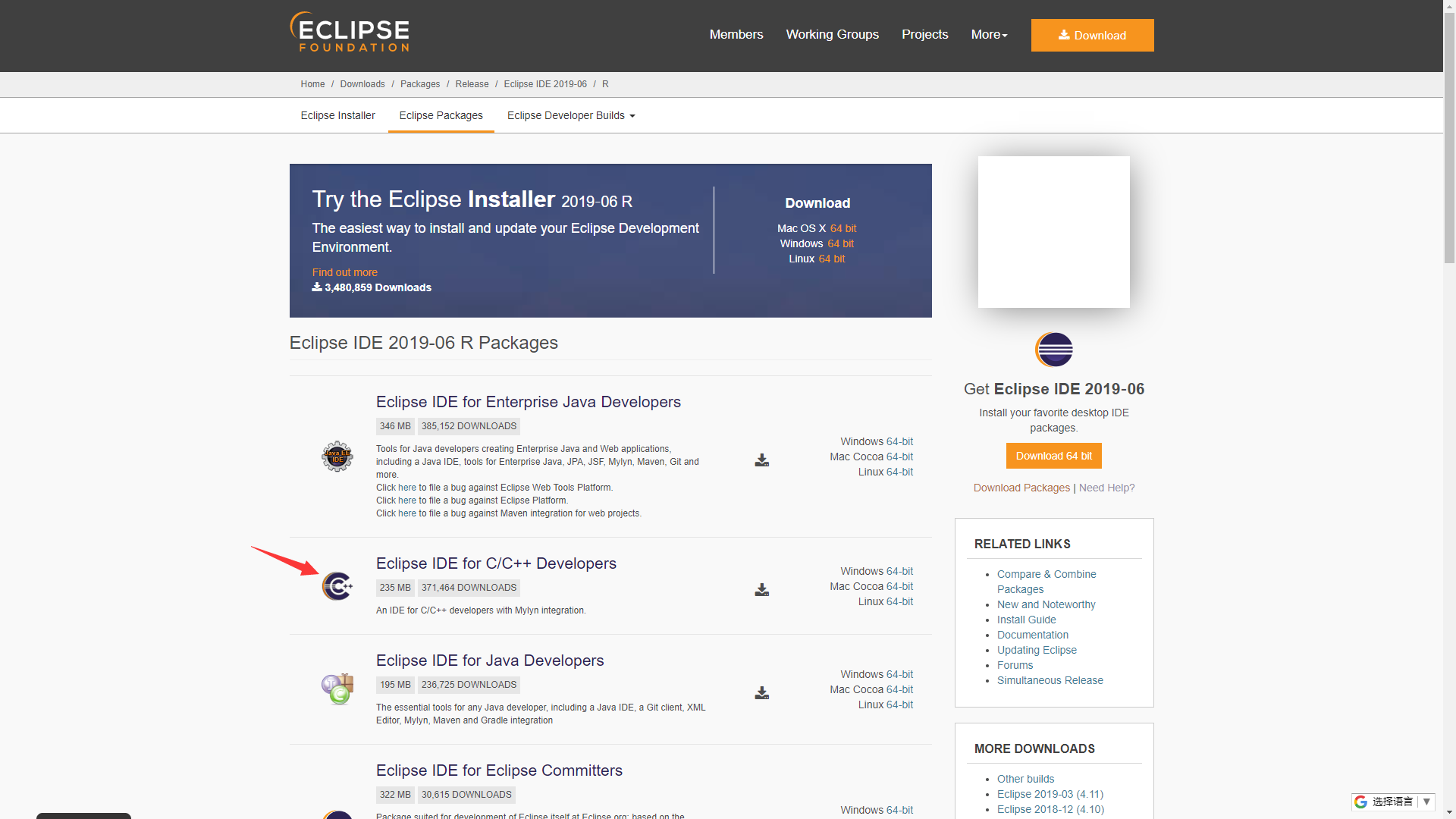Click the Eclipse Foundation logo

[350, 33]
